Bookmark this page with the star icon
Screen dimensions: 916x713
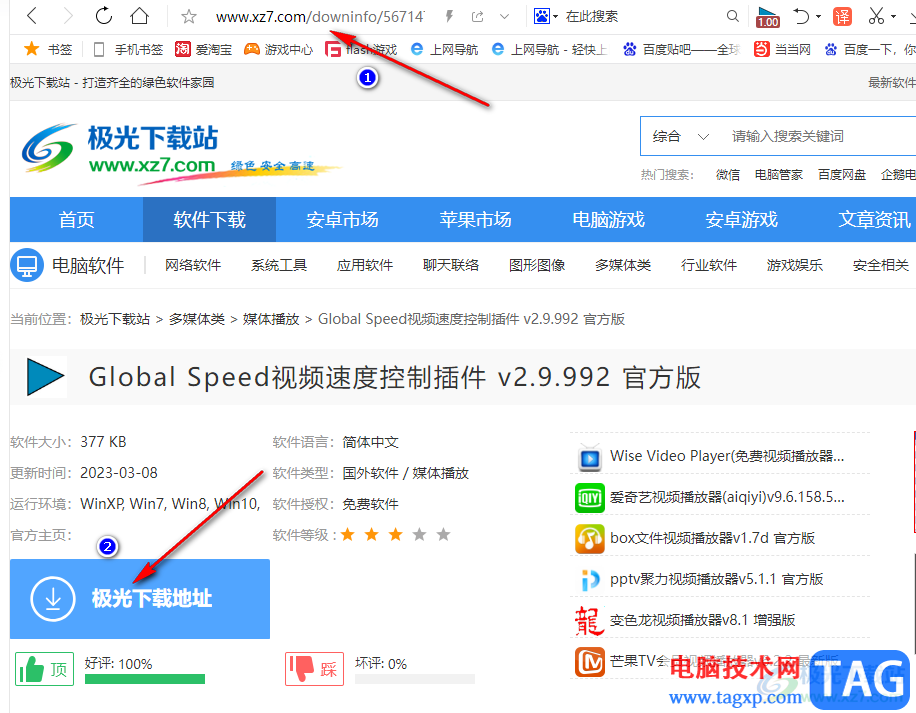point(188,16)
